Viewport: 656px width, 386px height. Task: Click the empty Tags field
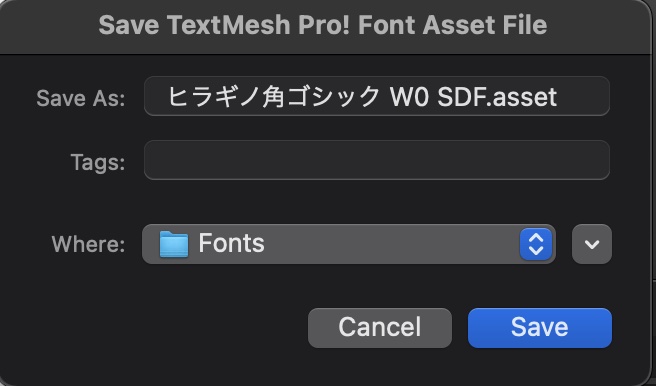[377, 160]
